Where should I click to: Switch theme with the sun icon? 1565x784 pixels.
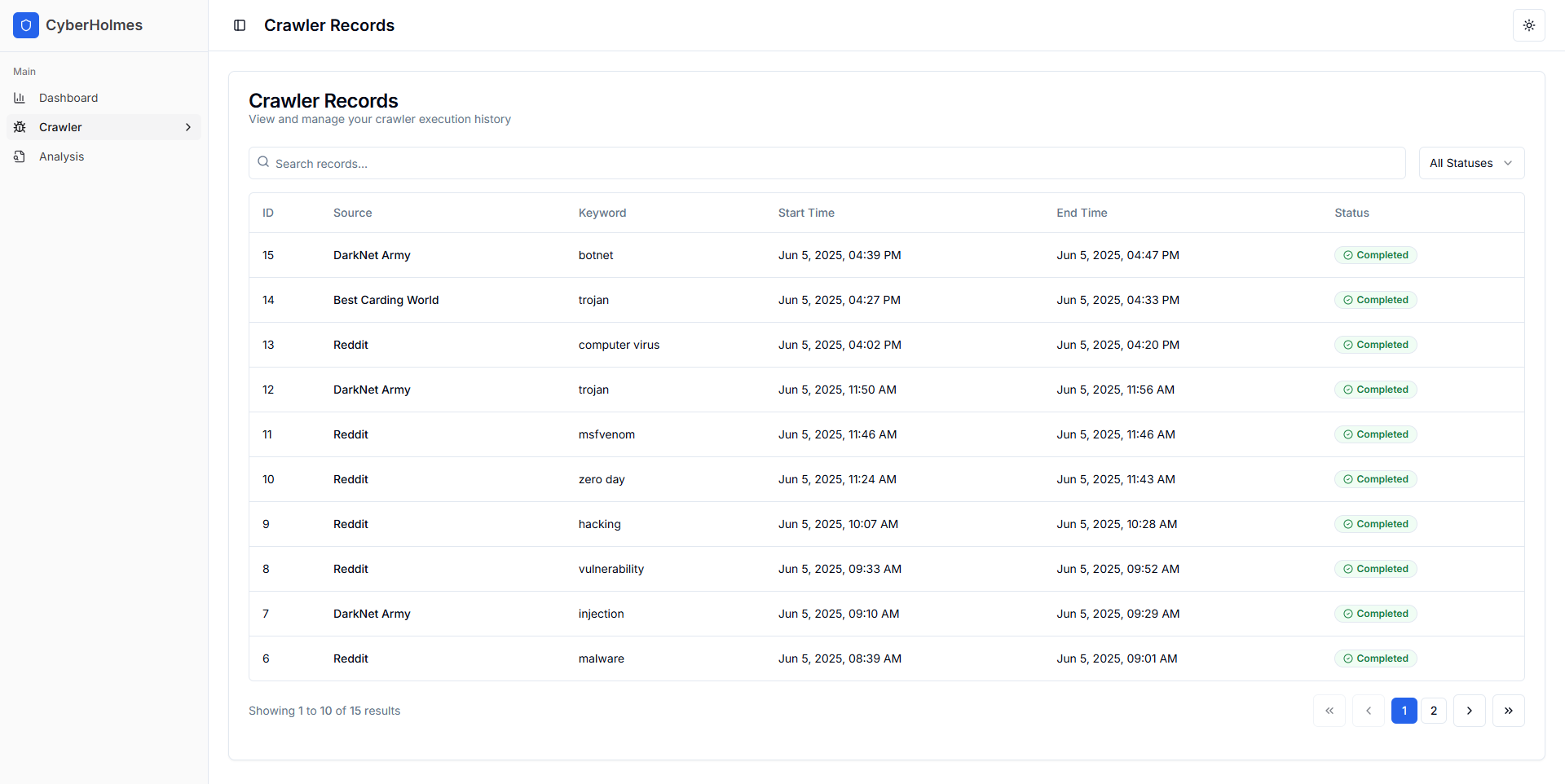1529,25
